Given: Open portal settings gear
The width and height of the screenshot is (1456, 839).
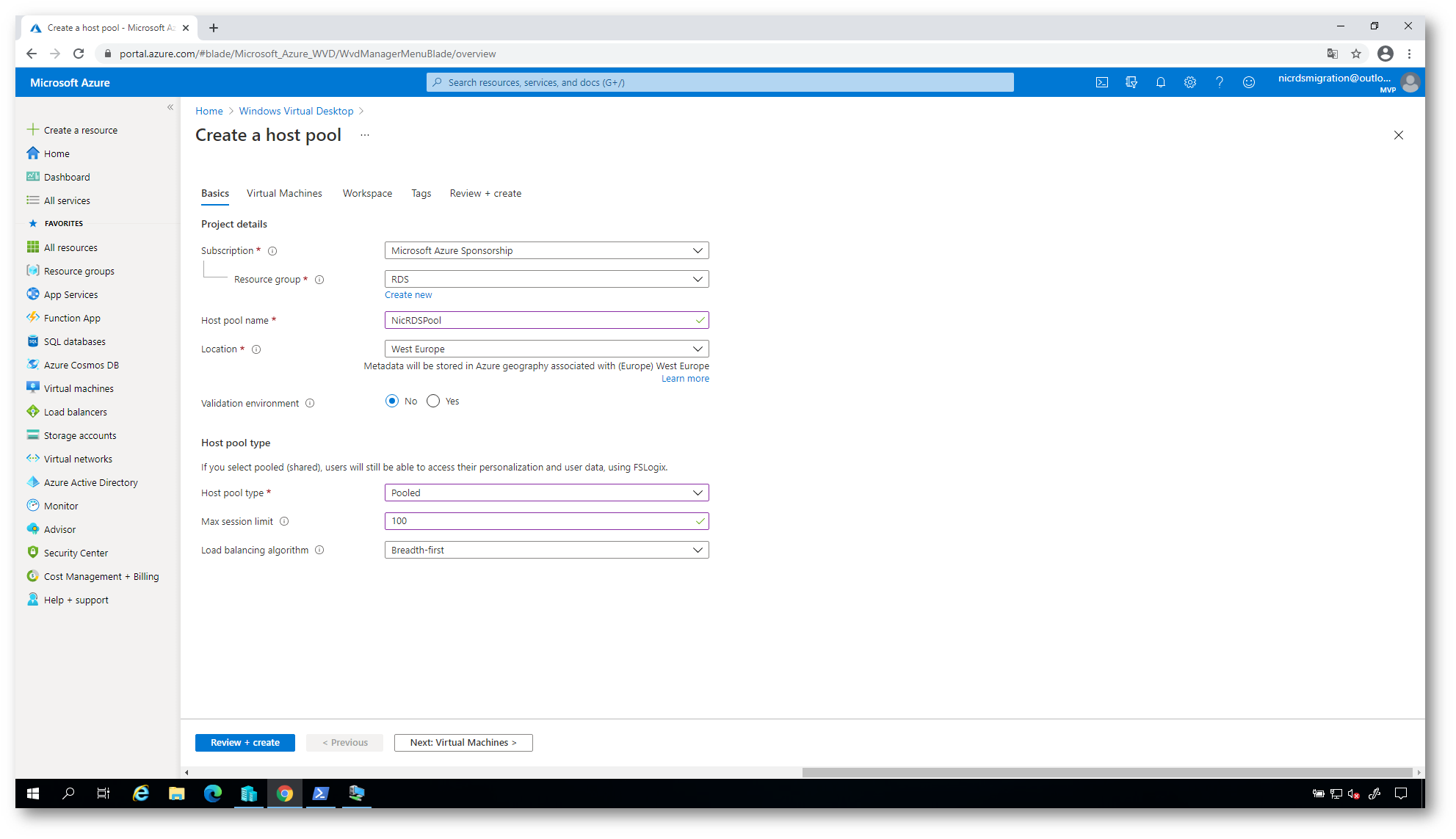Looking at the screenshot, I should coord(1190,82).
